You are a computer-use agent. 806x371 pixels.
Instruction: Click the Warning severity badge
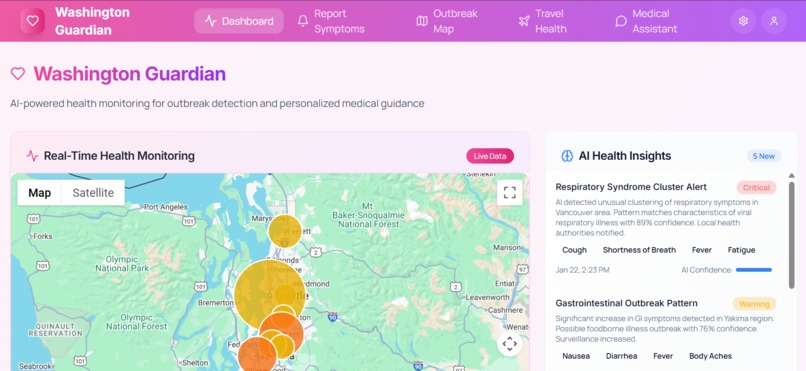(754, 304)
